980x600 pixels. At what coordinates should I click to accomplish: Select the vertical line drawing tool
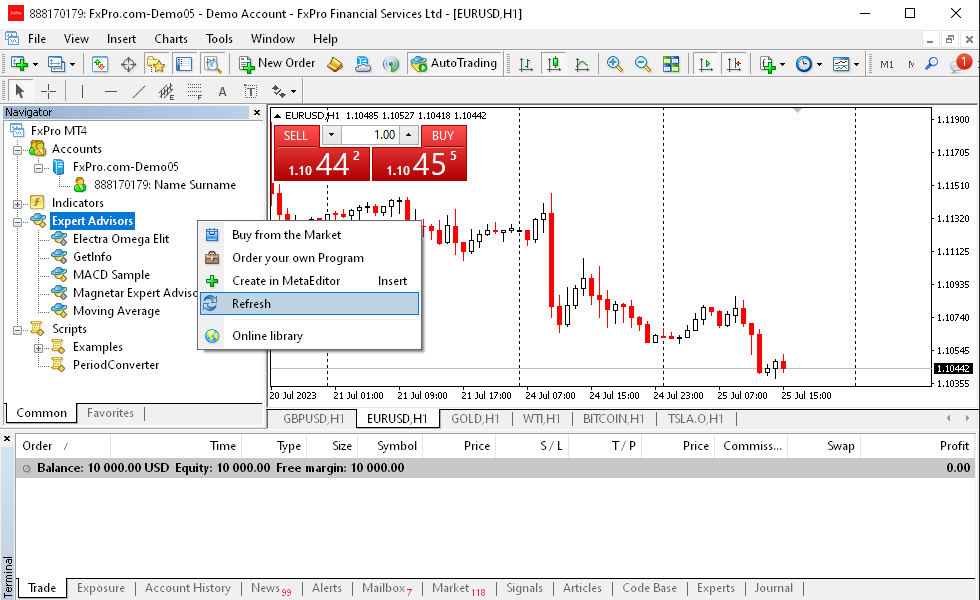[x=82, y=92]
